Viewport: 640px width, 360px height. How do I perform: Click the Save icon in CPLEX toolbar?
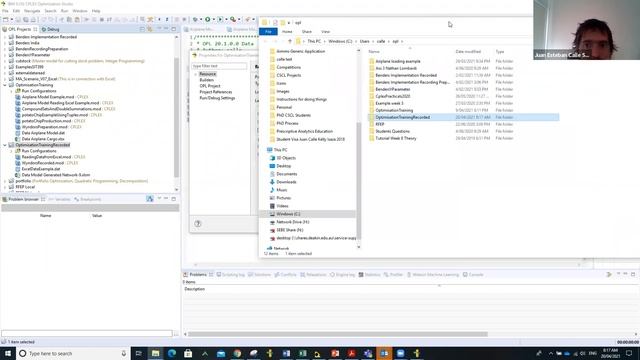pyautogui.click(x=18, y=19)
